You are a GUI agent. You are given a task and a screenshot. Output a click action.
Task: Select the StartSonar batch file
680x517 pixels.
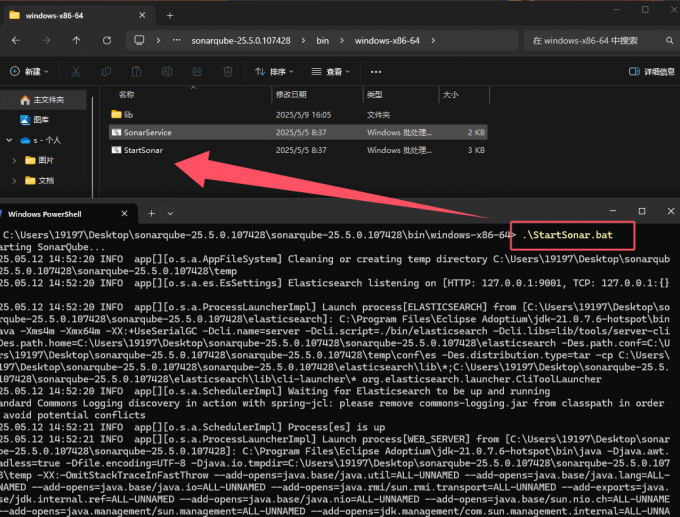coord(298,150)
